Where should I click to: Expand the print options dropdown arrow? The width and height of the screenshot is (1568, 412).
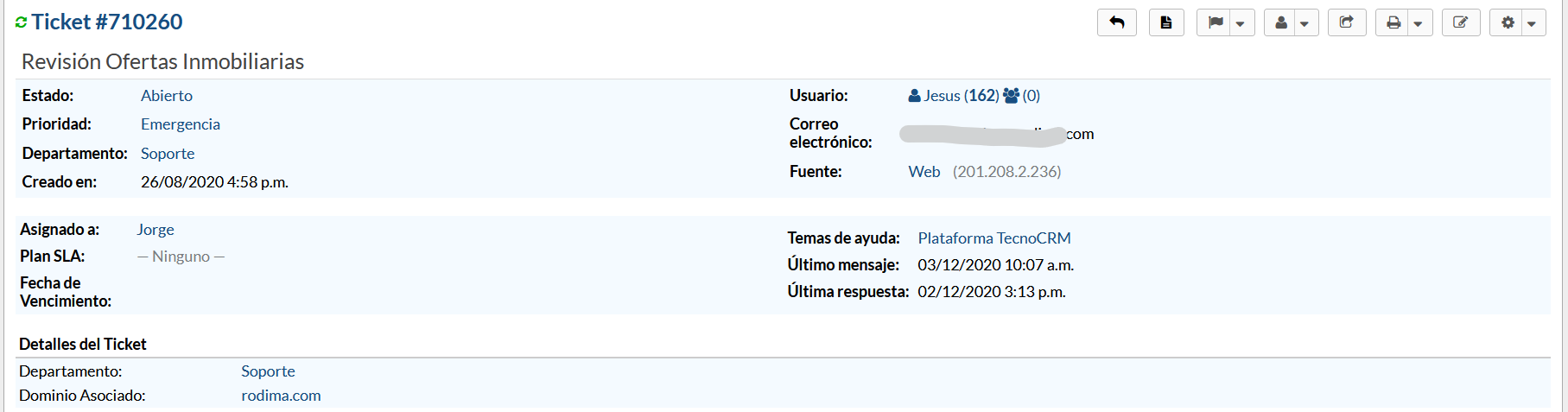(x=1418, y=23)
